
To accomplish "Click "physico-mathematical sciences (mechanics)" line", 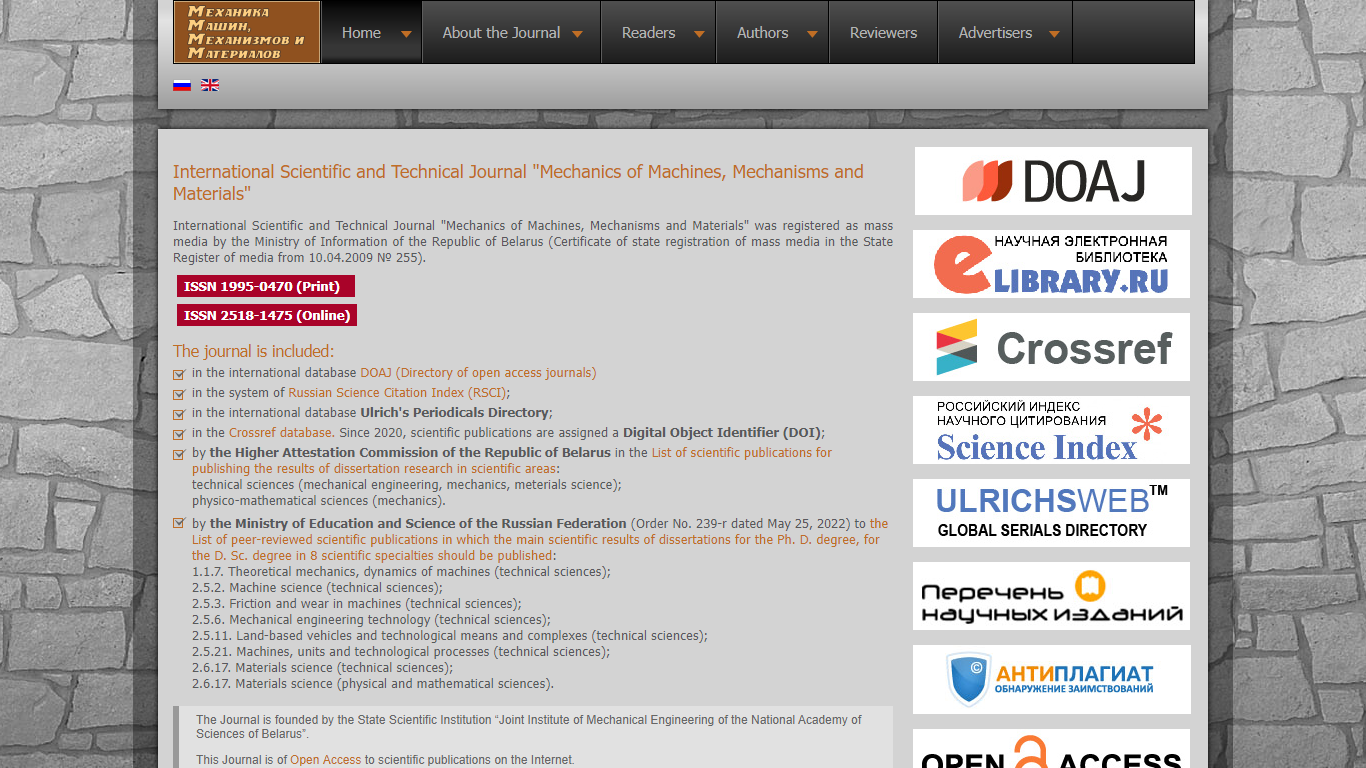I will [319, 501].
